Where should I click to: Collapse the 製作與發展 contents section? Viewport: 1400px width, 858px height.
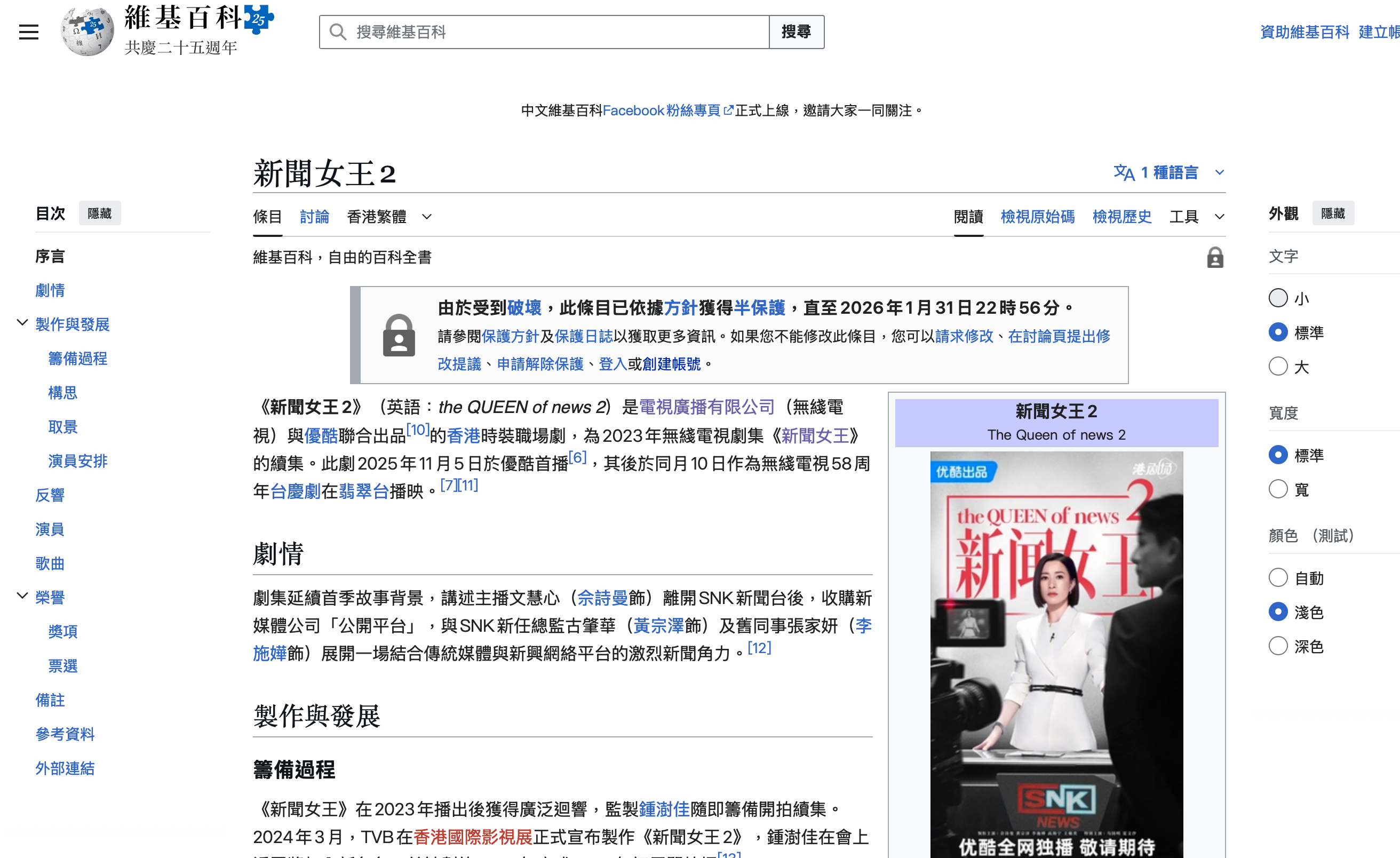coord(22,323)
